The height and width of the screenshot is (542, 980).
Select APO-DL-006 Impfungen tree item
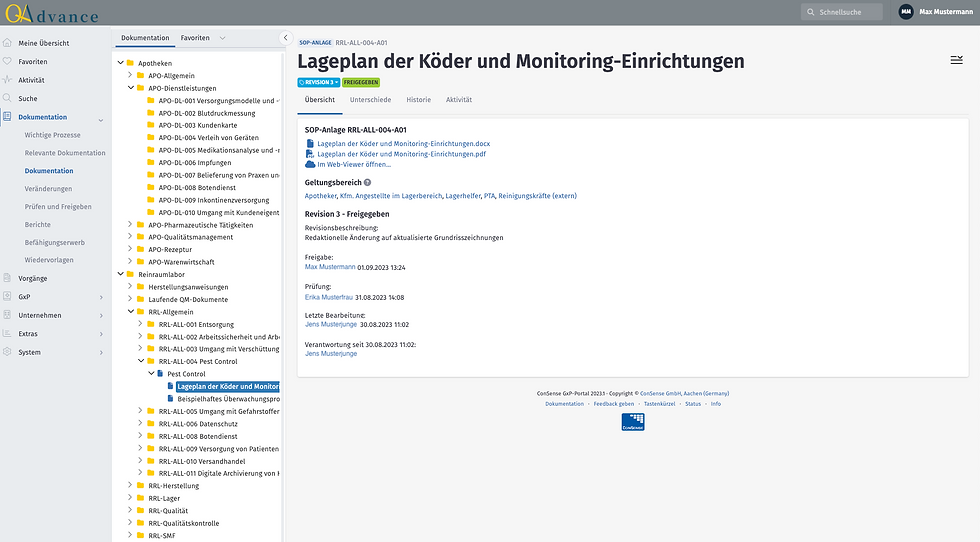[x=195, y=163]
